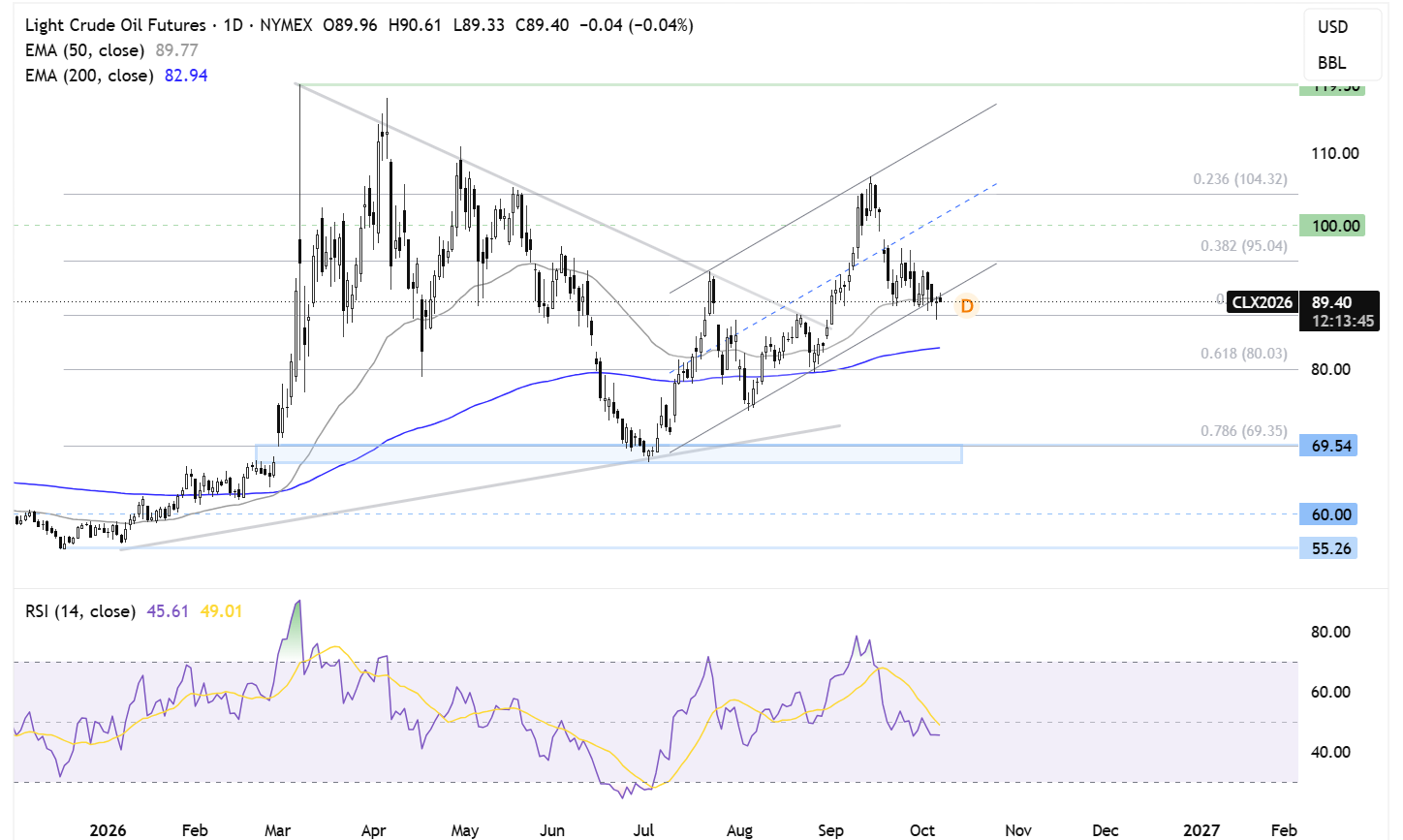1403x840 pixels.
Task: Click the current price 89.40 axis label
Action: tap(1331, 302)
